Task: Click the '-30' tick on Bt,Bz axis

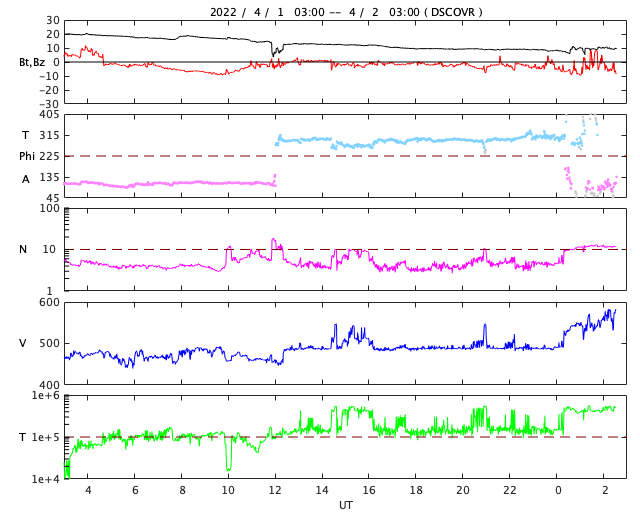Action: 49,104
